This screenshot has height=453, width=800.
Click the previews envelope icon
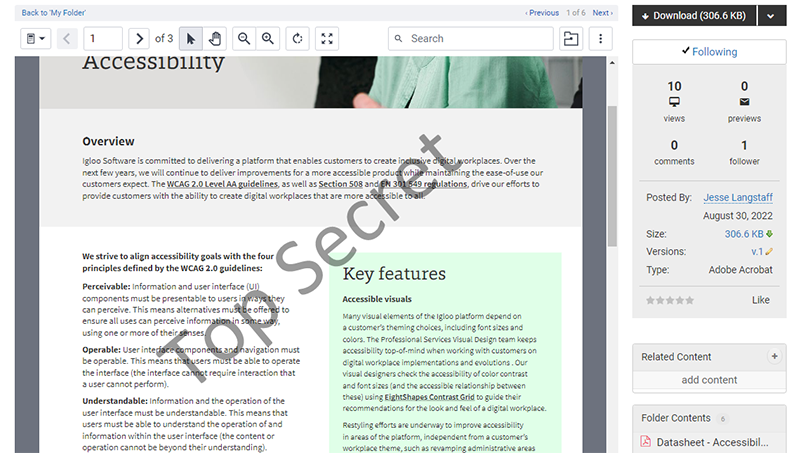click(744, 102)
